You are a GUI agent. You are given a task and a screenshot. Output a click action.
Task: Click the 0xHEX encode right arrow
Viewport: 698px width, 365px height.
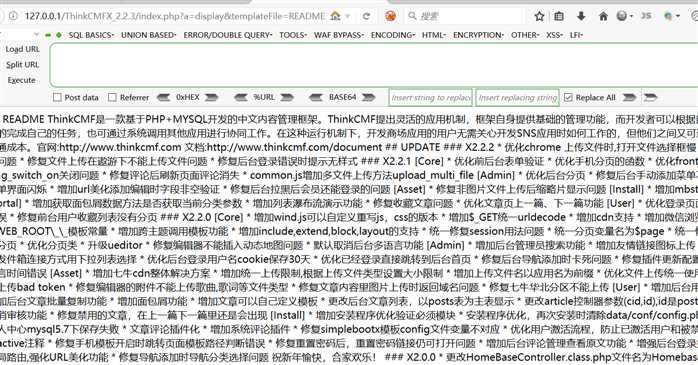[211, 97]
